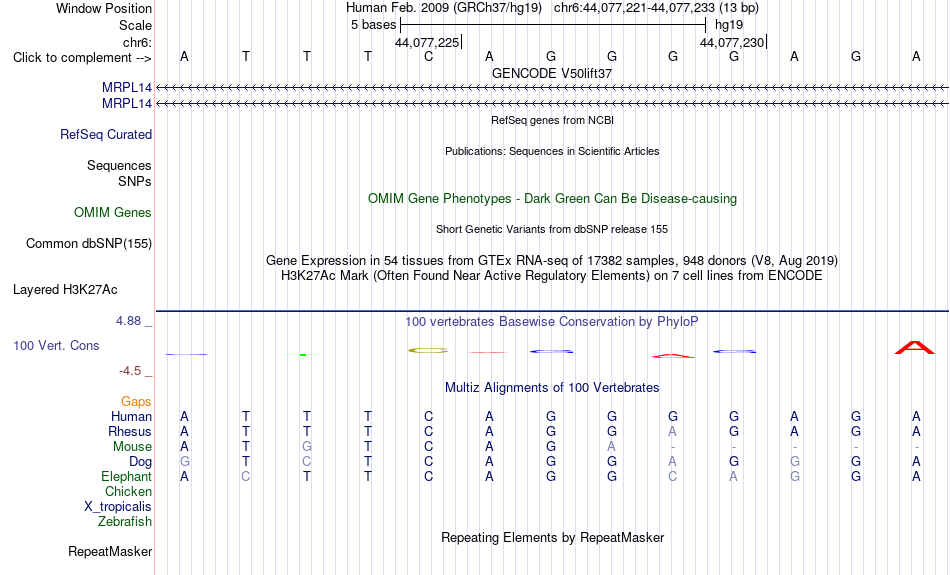Click the Scale label
This screenshot has height=575, width=950.
135,25
